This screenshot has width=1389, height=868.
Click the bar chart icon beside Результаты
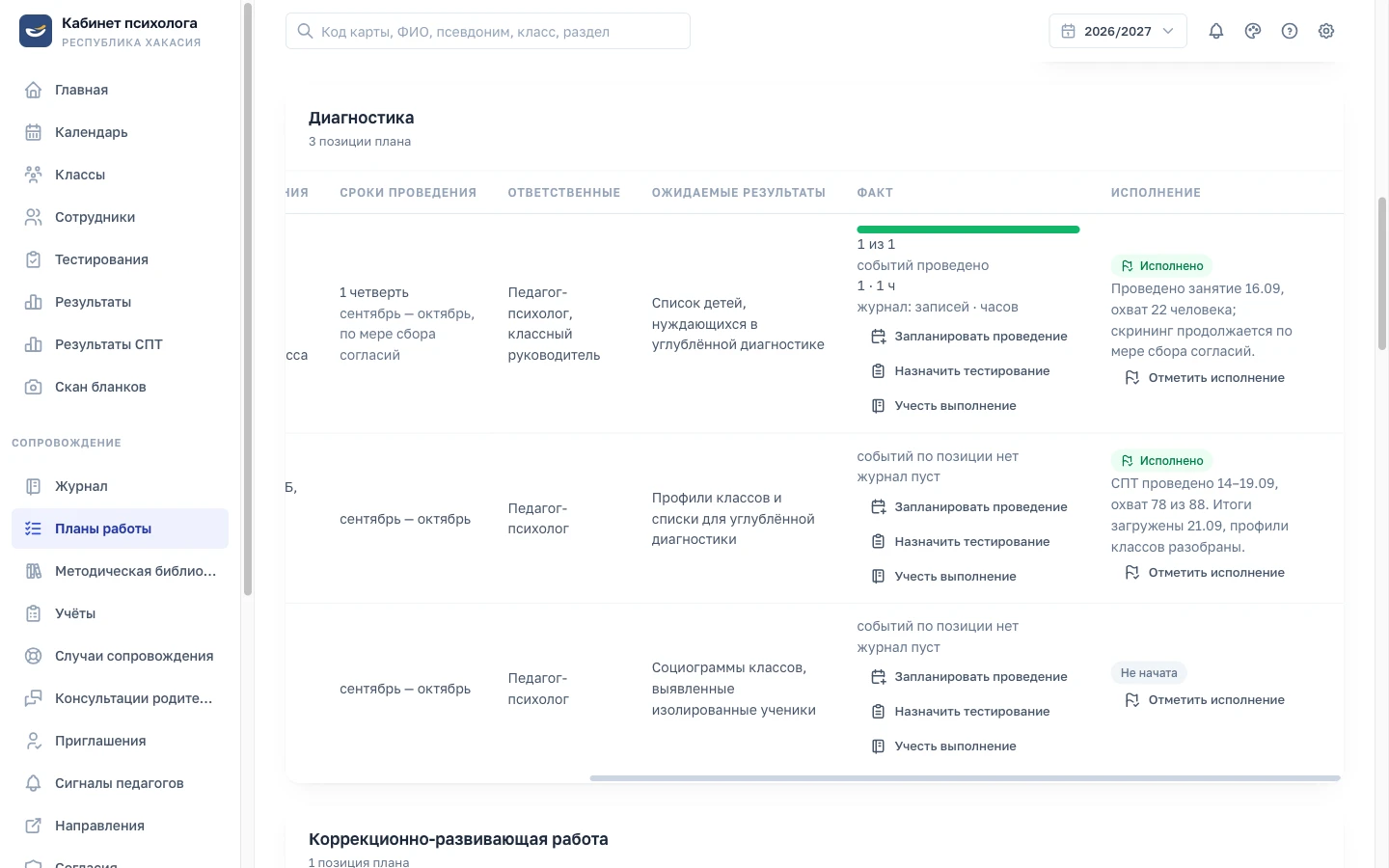(x=34, y=302)
